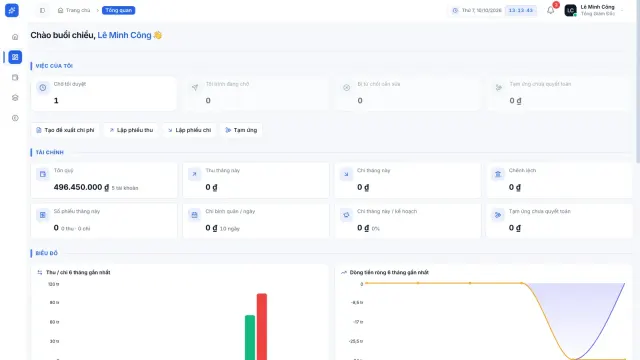
Task: Click the Việc của tôi section heading
Action: tap(54, 66)
